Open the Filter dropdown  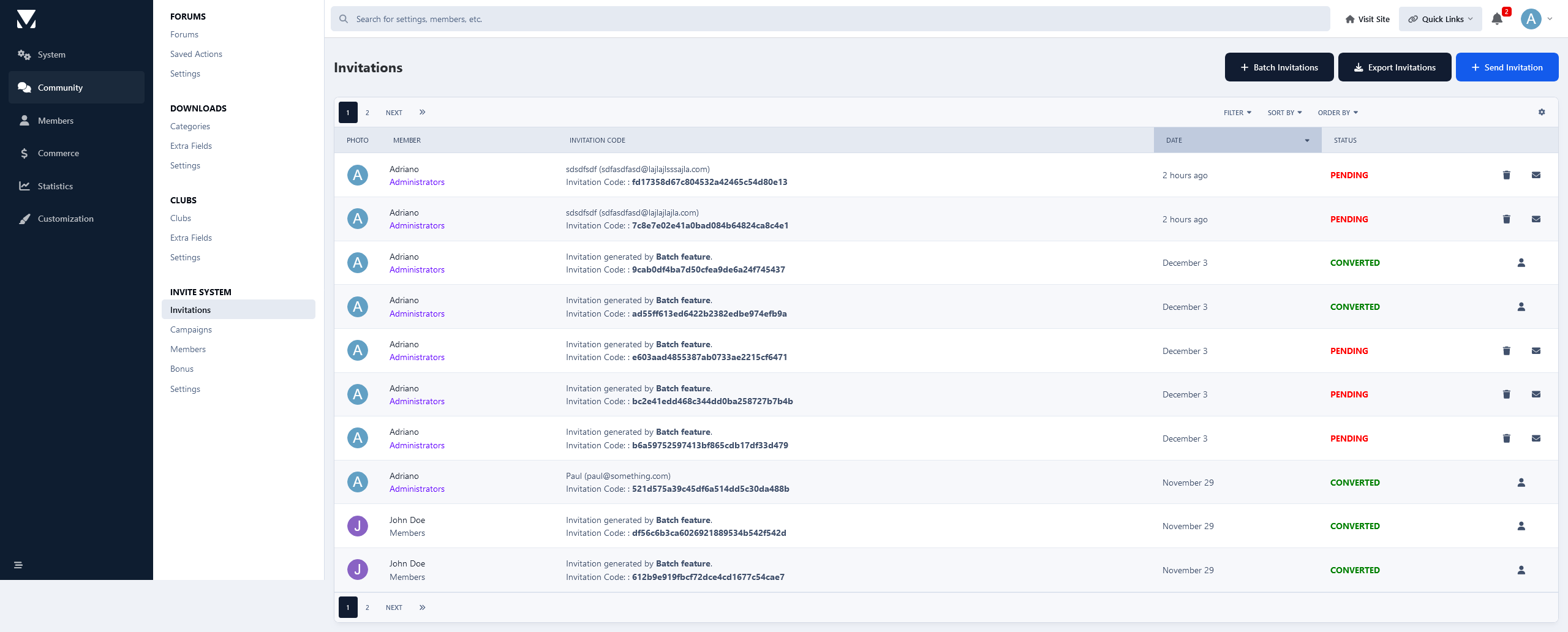[1237, 112]
